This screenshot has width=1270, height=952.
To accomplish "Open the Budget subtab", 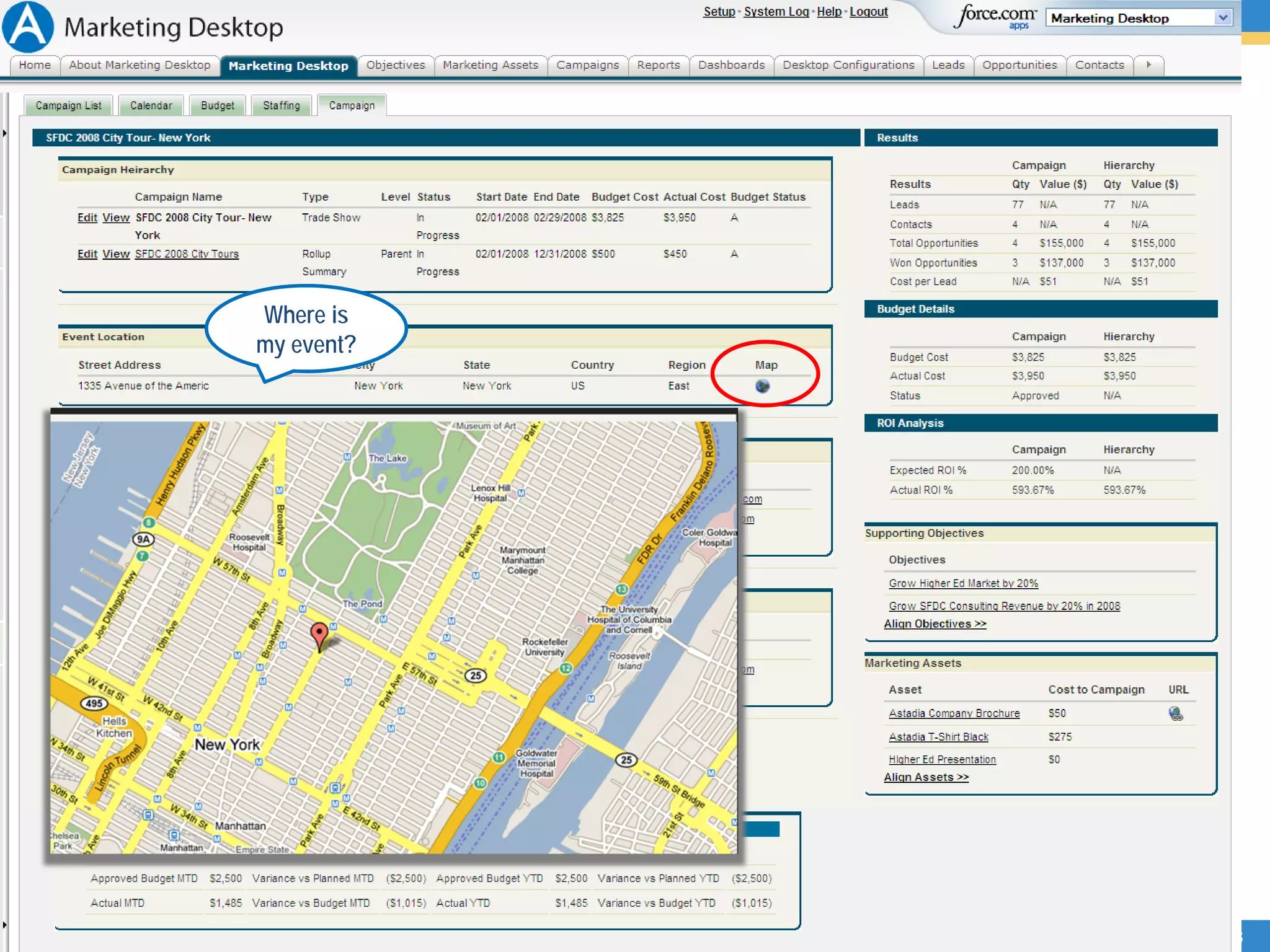I will click(x=218, y=105).
